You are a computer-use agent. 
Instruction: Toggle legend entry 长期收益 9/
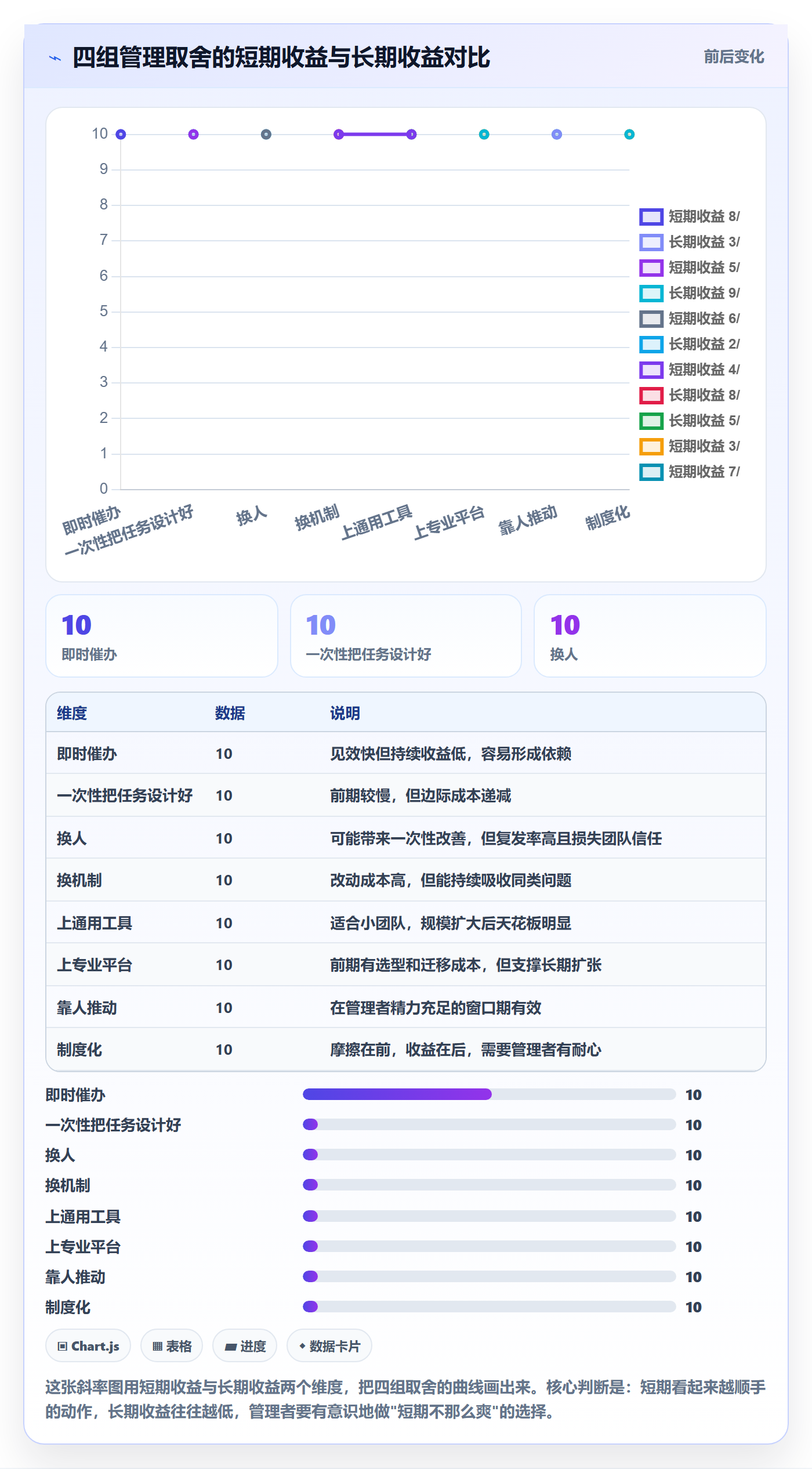690,293
